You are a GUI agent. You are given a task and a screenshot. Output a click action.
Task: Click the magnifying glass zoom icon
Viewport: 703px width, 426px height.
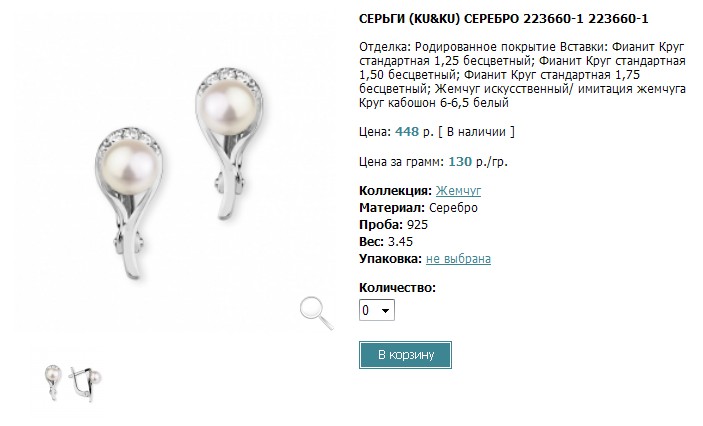[x=317, y=313]
